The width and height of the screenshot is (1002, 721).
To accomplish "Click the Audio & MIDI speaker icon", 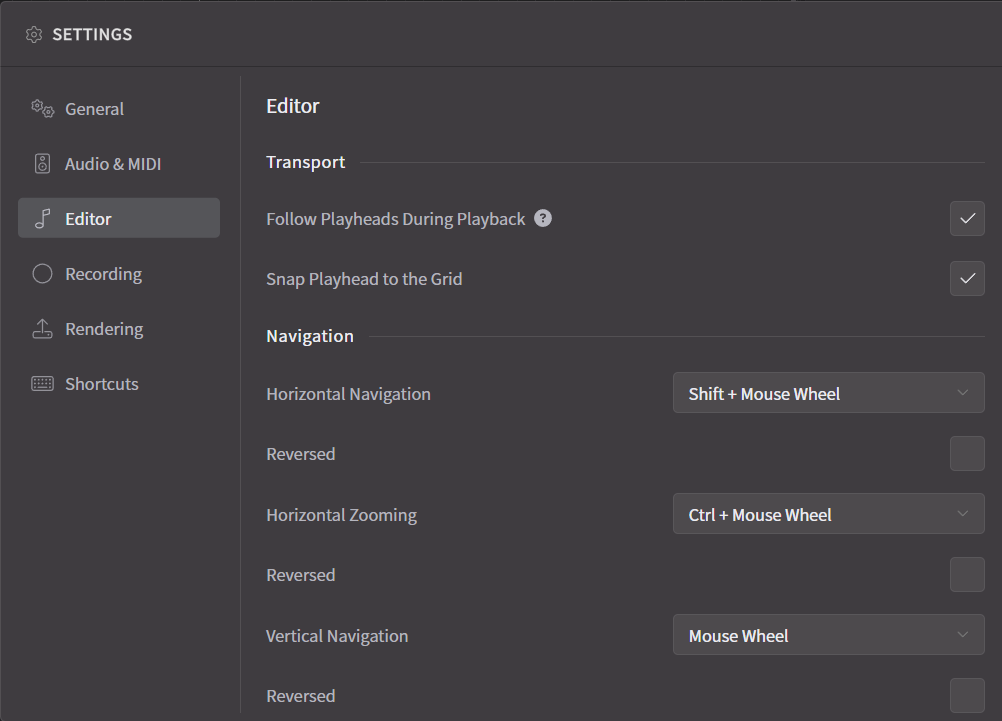I will 42,164.
